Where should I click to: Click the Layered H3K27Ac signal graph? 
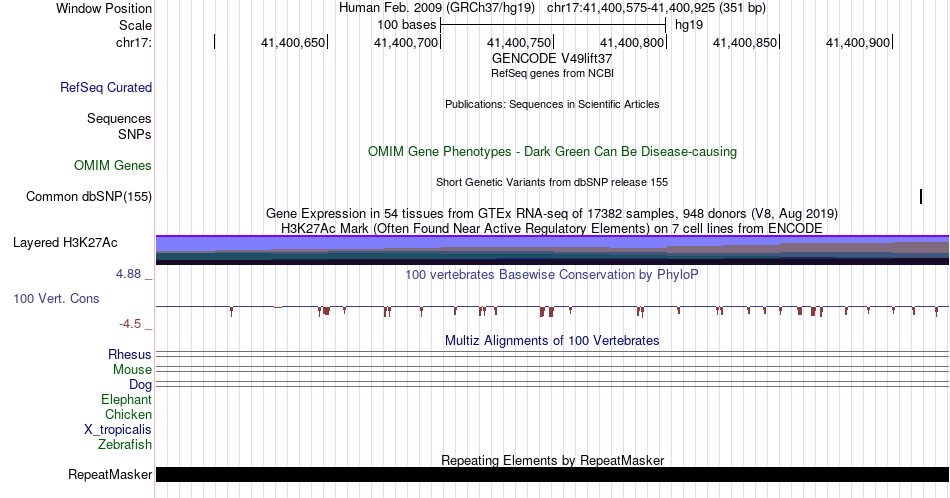coord(552,250)
